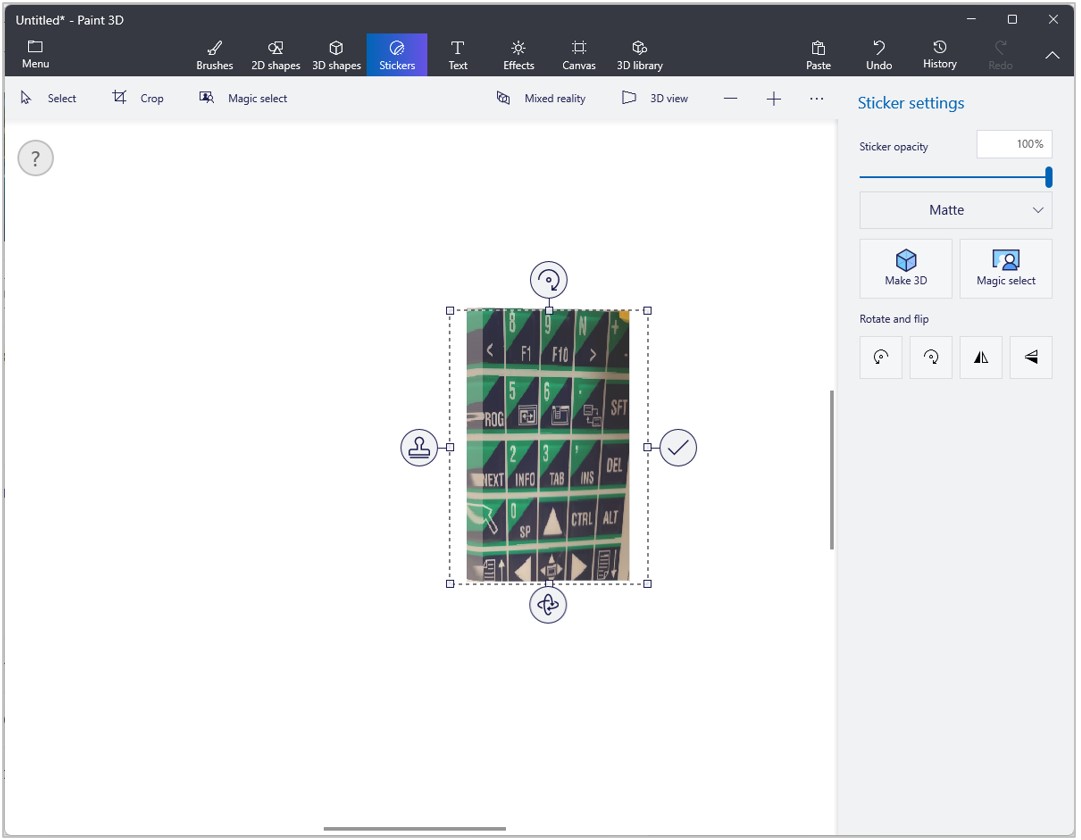
Task: Stamp the sticker with the stamp handle
Action: 419,447
